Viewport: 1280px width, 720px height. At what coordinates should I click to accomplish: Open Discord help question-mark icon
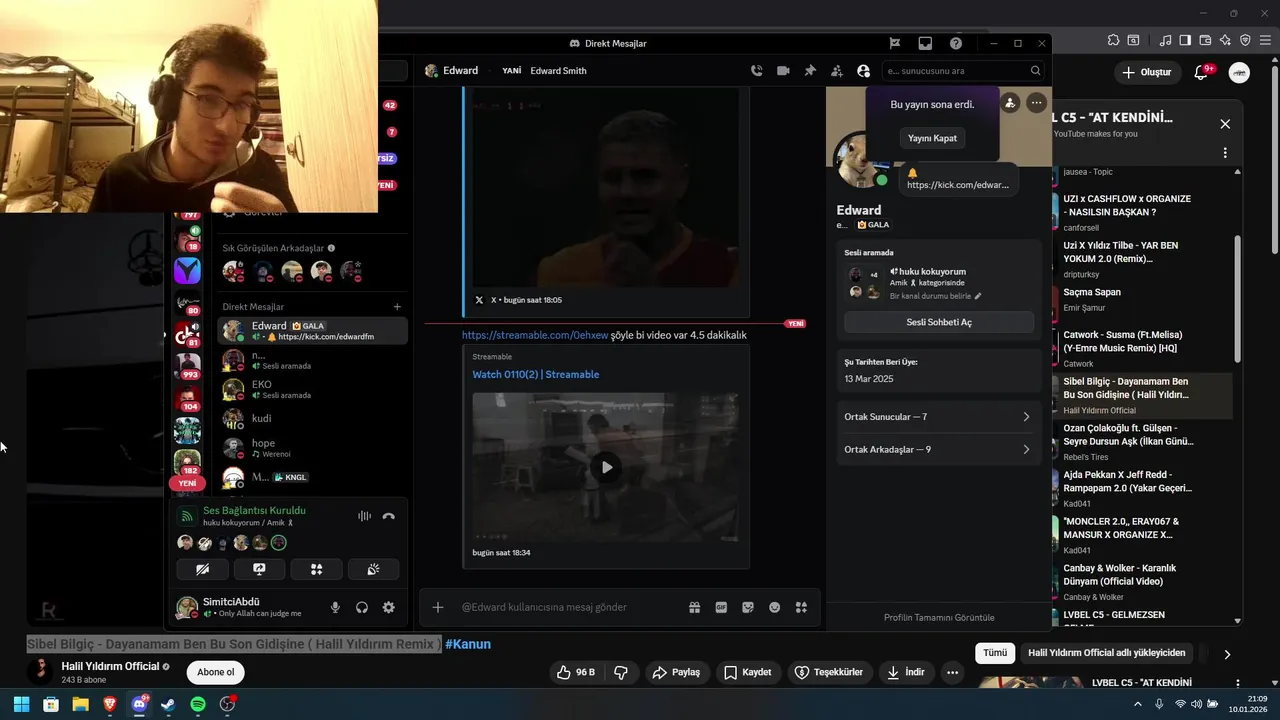point(956,43)
